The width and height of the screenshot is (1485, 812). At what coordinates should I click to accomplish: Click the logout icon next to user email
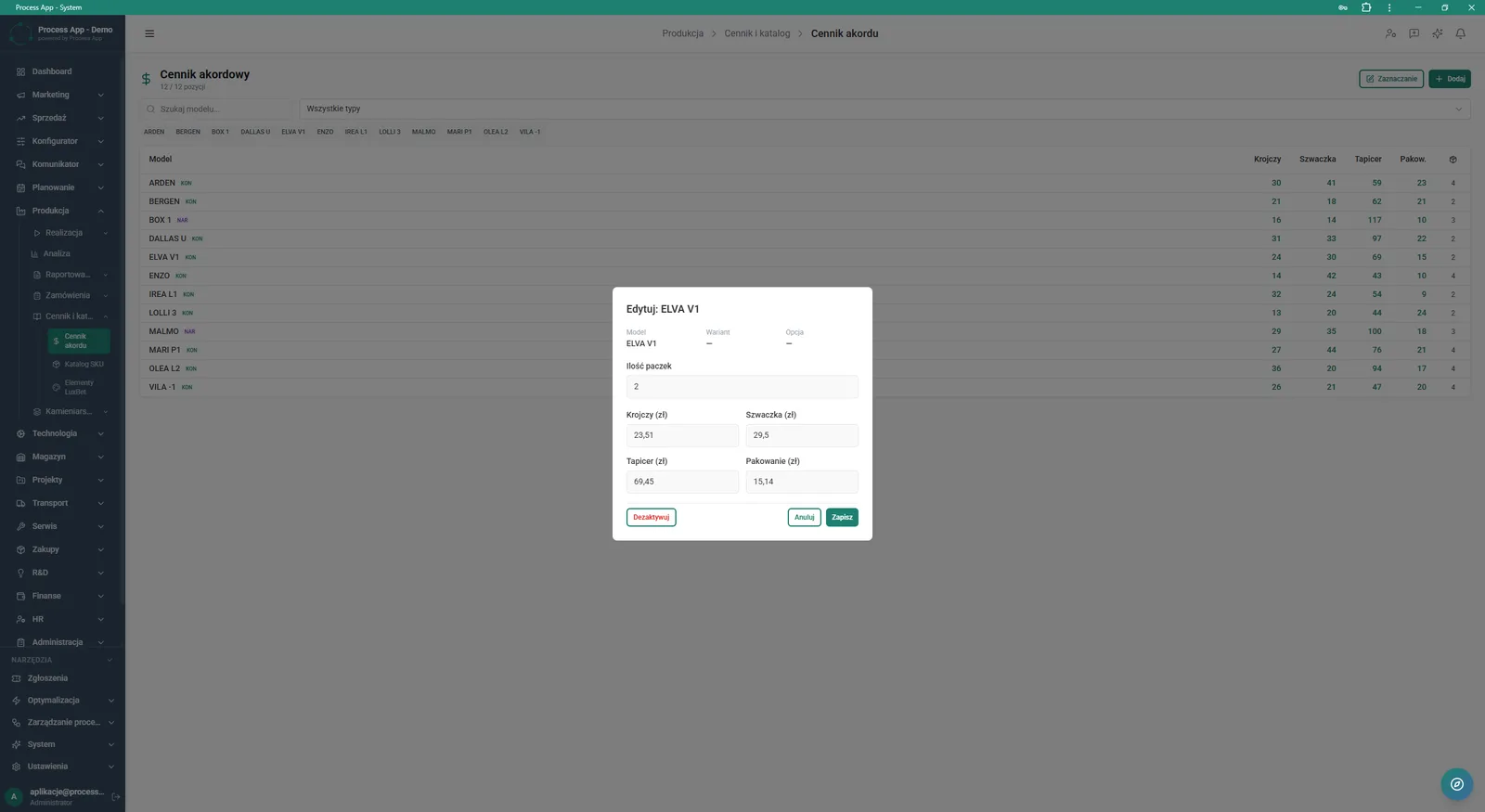[x=116, y=796]
